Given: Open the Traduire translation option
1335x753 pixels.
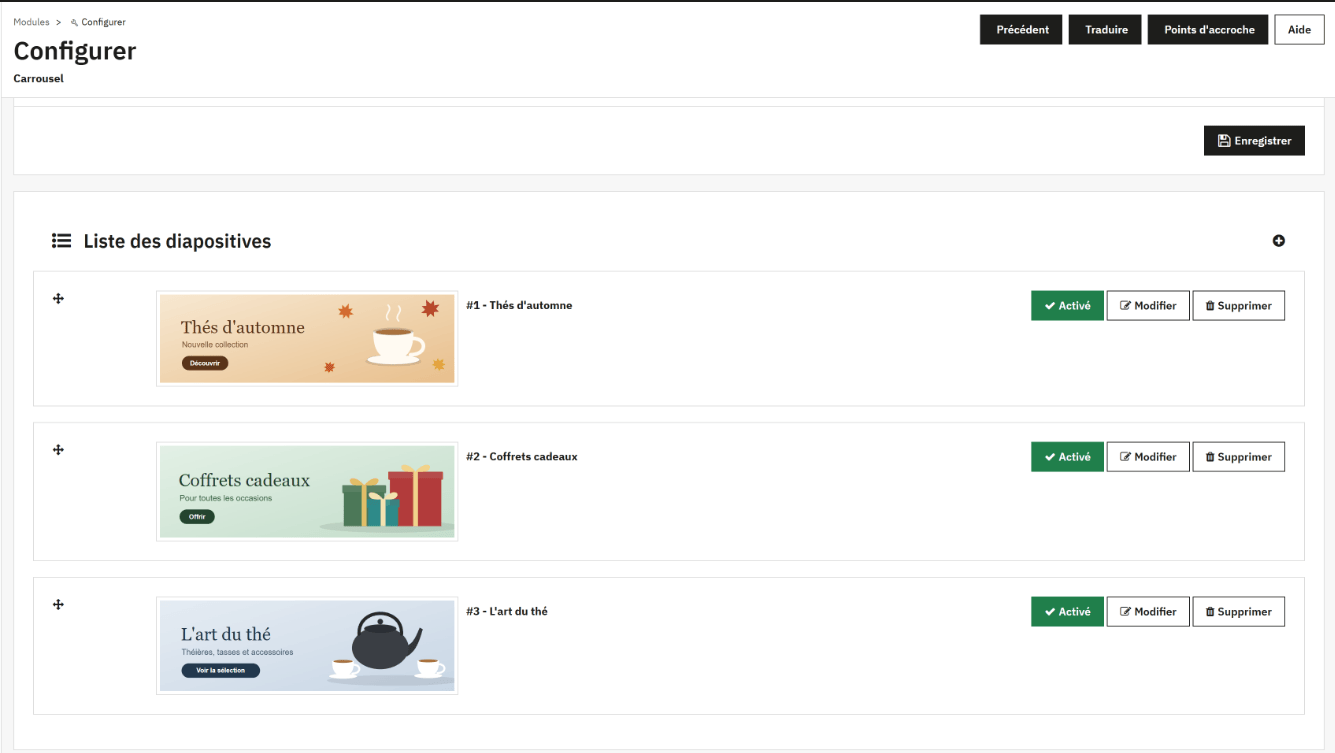Looking at the screenshot, I should coord(1106,30).
